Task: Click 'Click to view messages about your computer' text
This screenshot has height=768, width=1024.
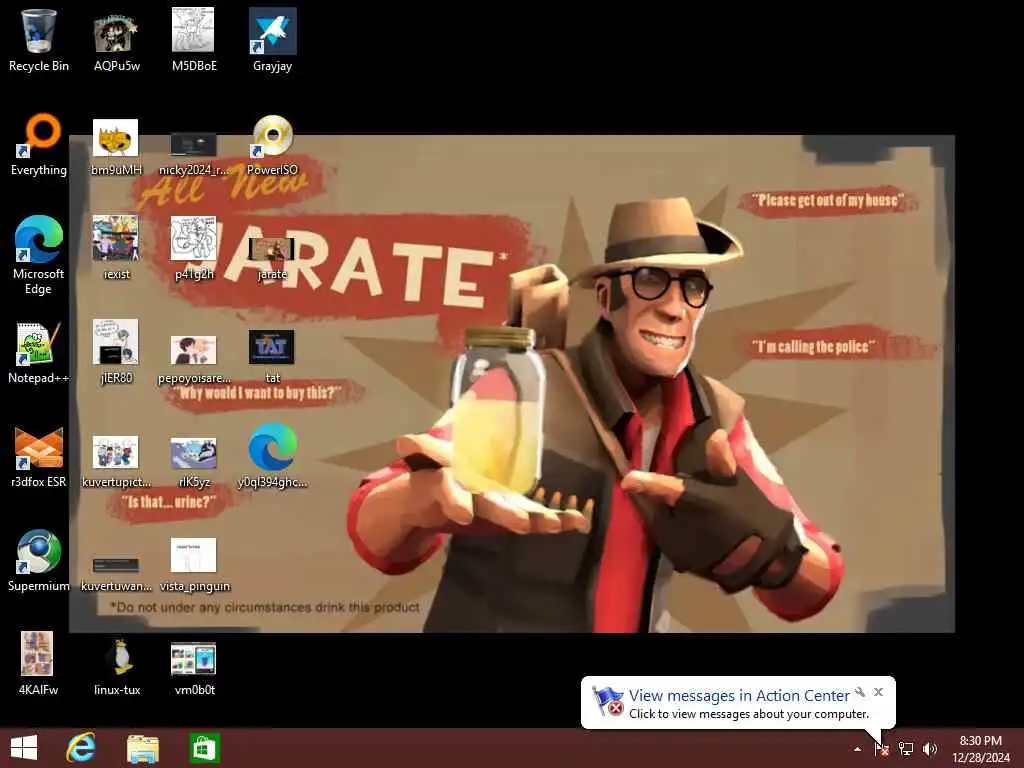Action: pyautogui.click(x=749, y=714)
